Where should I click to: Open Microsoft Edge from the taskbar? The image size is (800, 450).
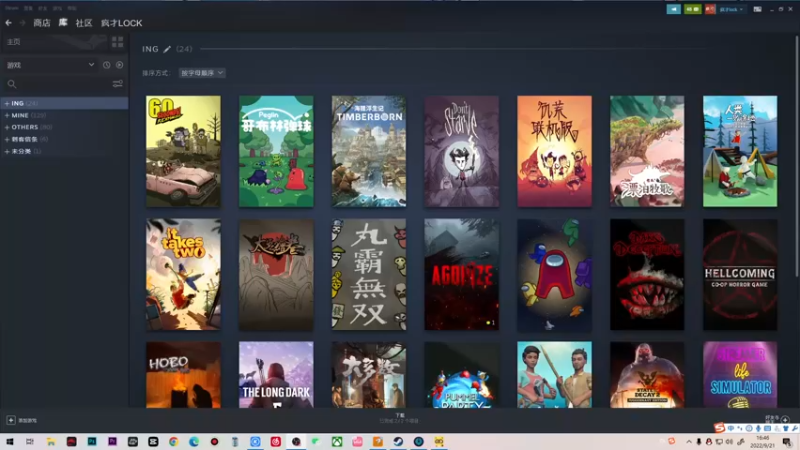tap(194, 441)
